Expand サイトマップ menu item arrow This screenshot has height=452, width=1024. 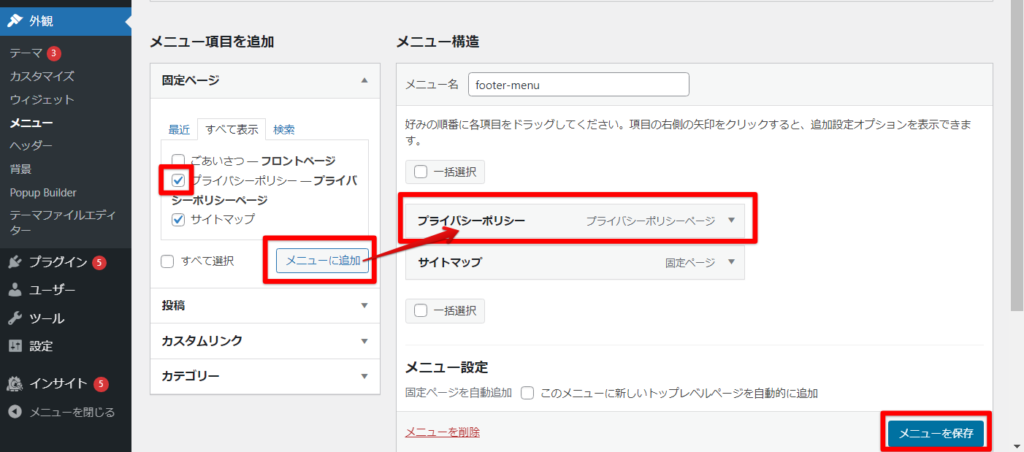click(x=731, y=262)
